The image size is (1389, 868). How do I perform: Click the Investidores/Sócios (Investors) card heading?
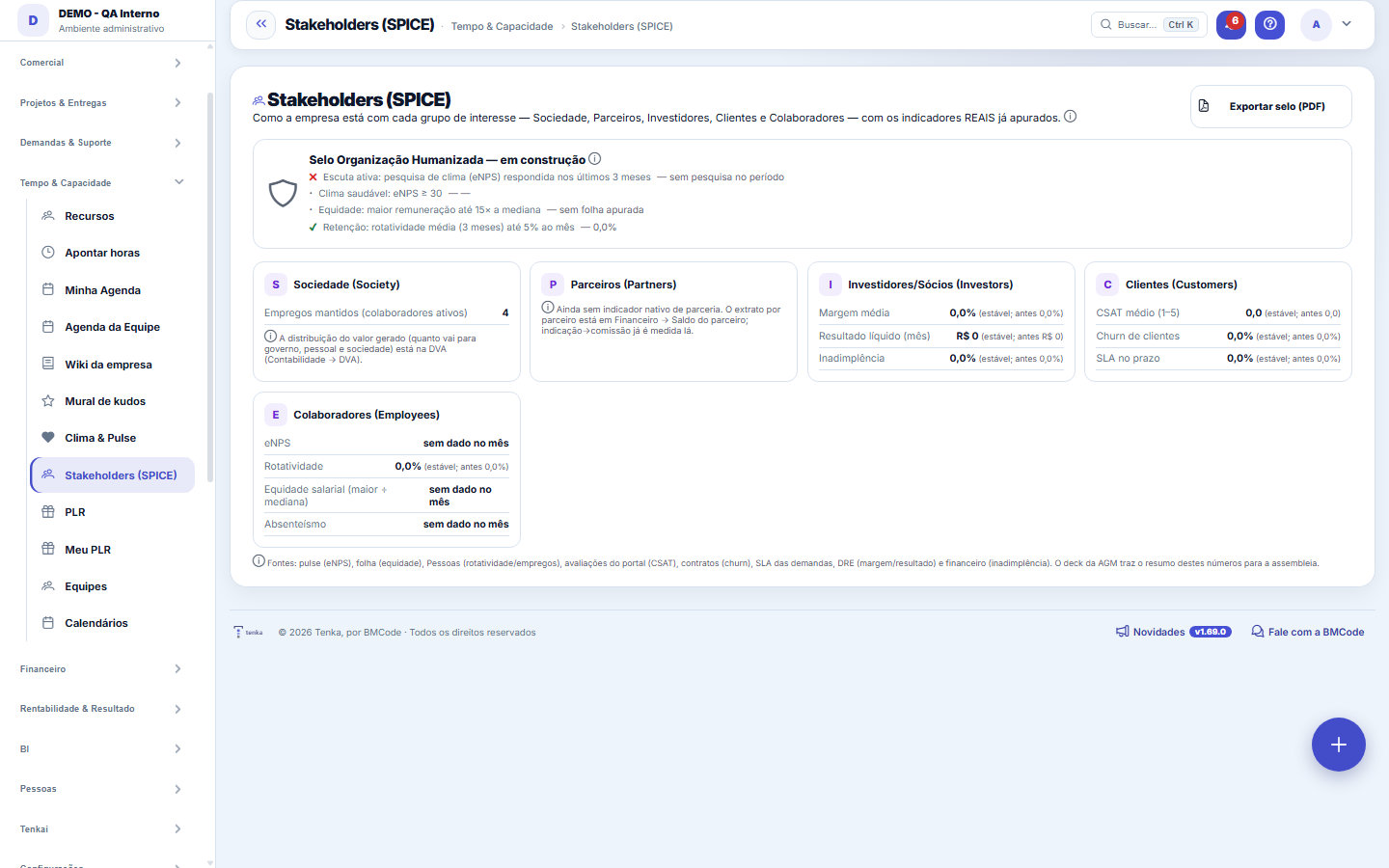[931, 285]
